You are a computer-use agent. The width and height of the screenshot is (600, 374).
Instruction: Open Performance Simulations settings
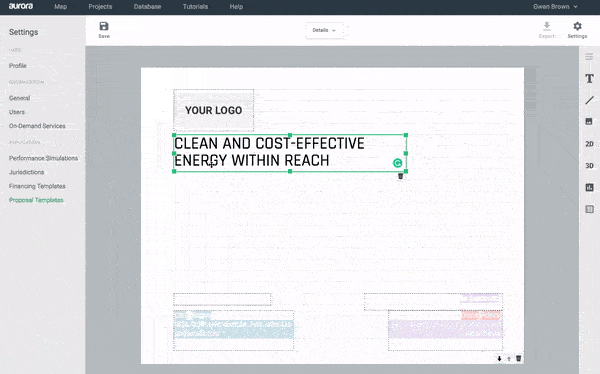[43, 158]
